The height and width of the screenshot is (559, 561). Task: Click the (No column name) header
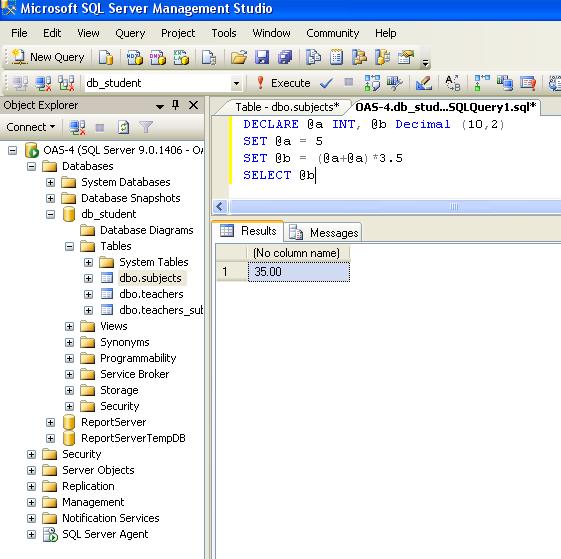299,253
